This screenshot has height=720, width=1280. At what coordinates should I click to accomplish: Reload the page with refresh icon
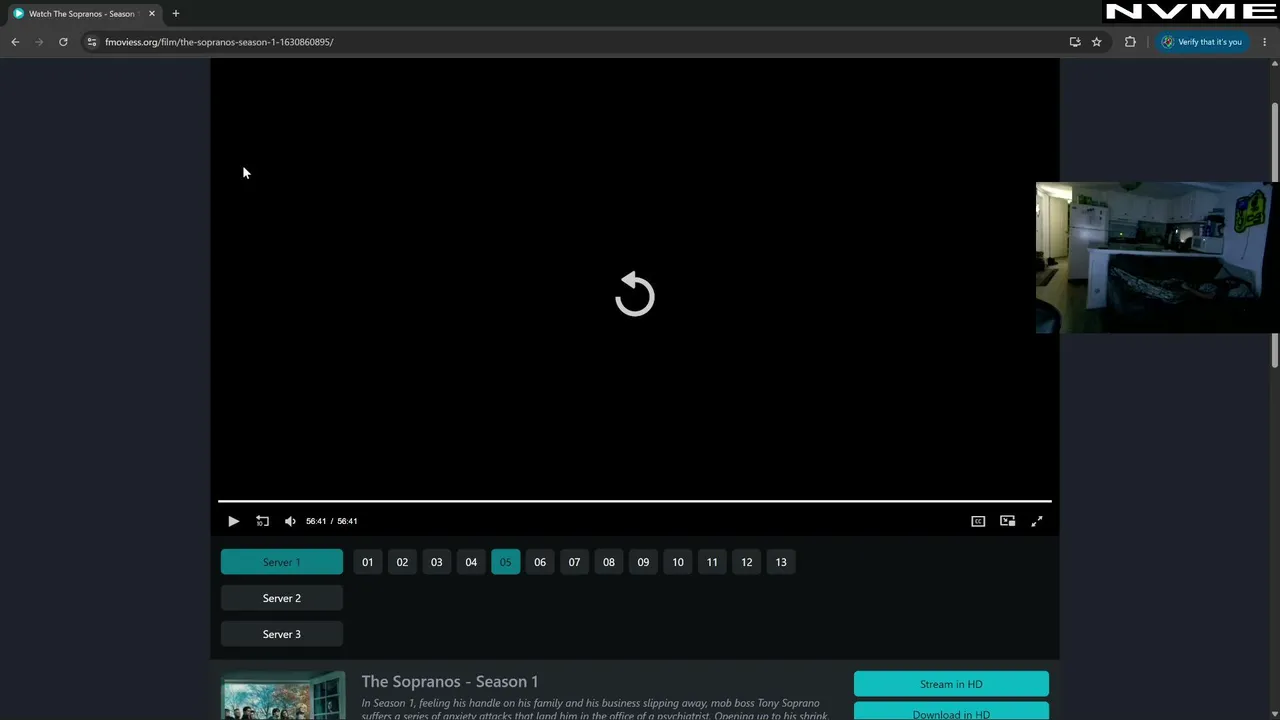pos(63,42)
